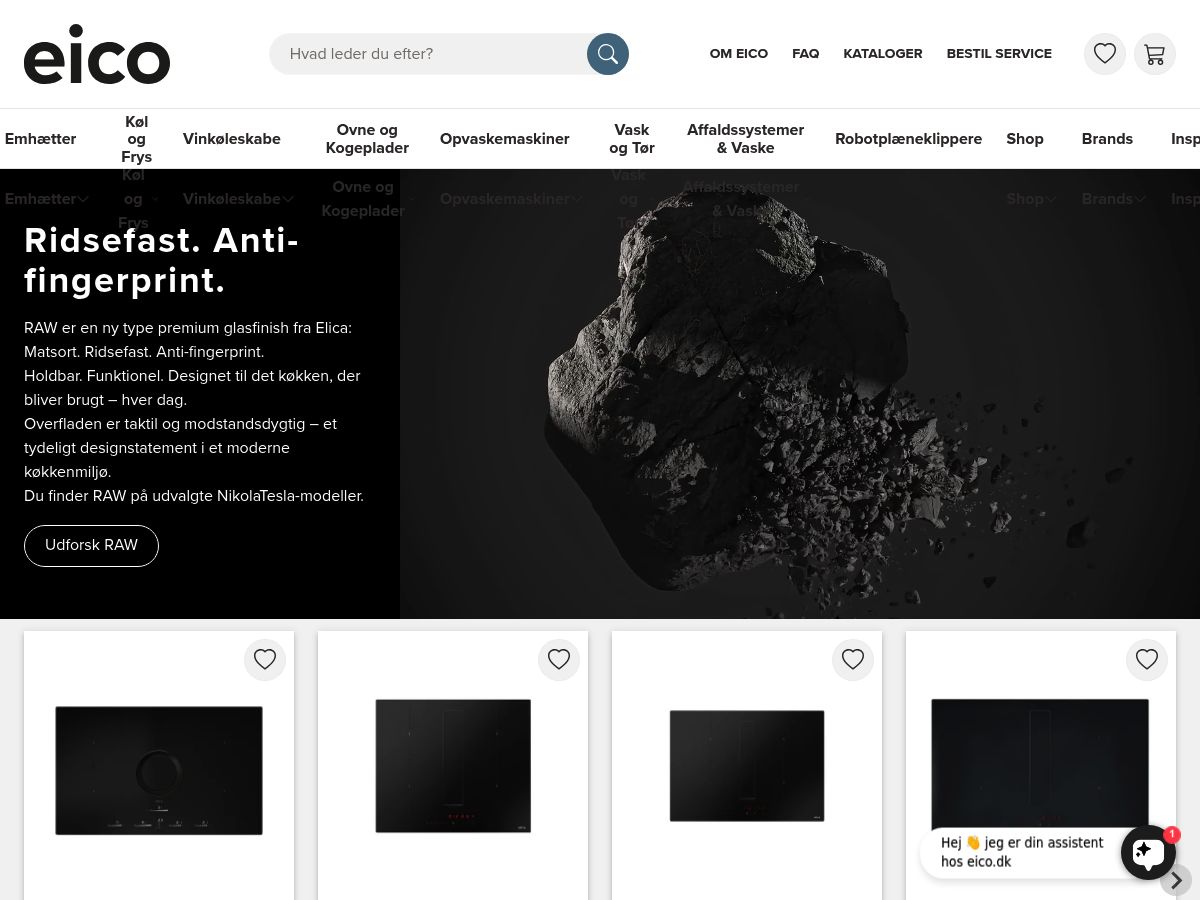Open the first cooktop product thumbnail

(x=159, y=770)
